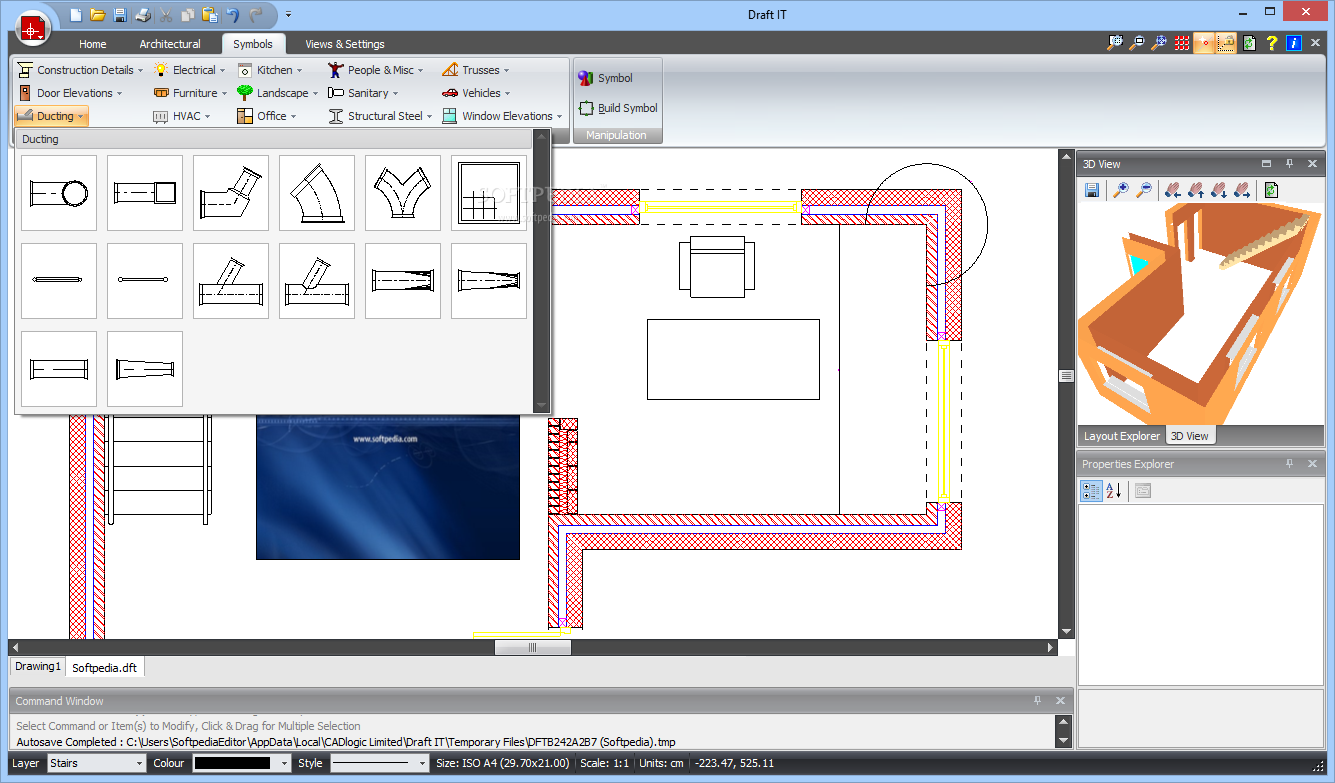Sort properties alphabetically

click(1114, 490)
